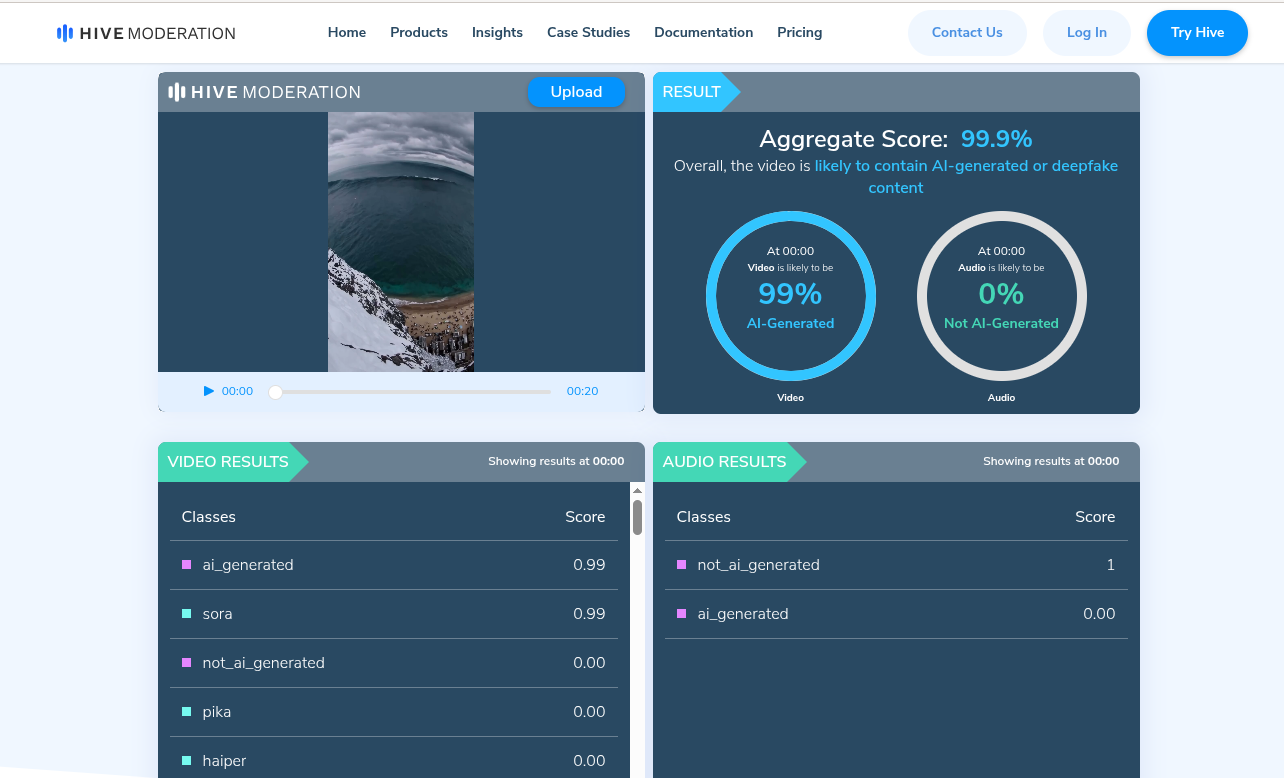Click the pika row in Video Results
This screenshot has height=778, width=1284.
(x=394, y=712)
